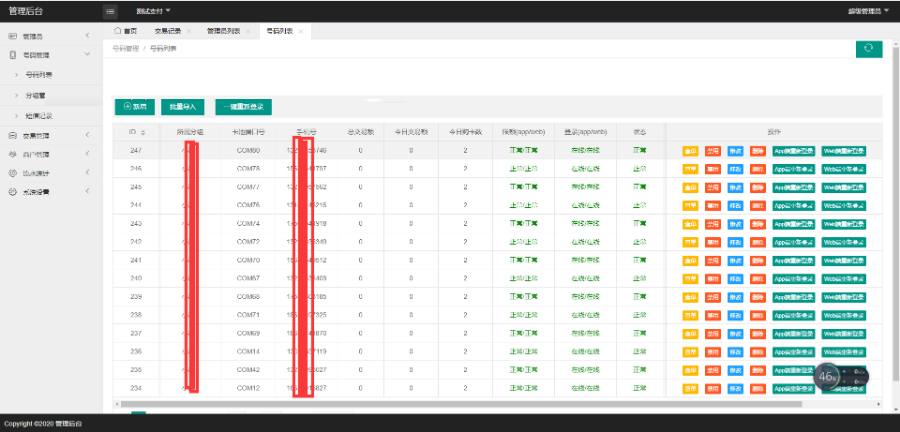Image resolution: width=900 pixels, height=432 pixels.
Task: Close the 号码列表 tab
Action: tap(301, 32)
